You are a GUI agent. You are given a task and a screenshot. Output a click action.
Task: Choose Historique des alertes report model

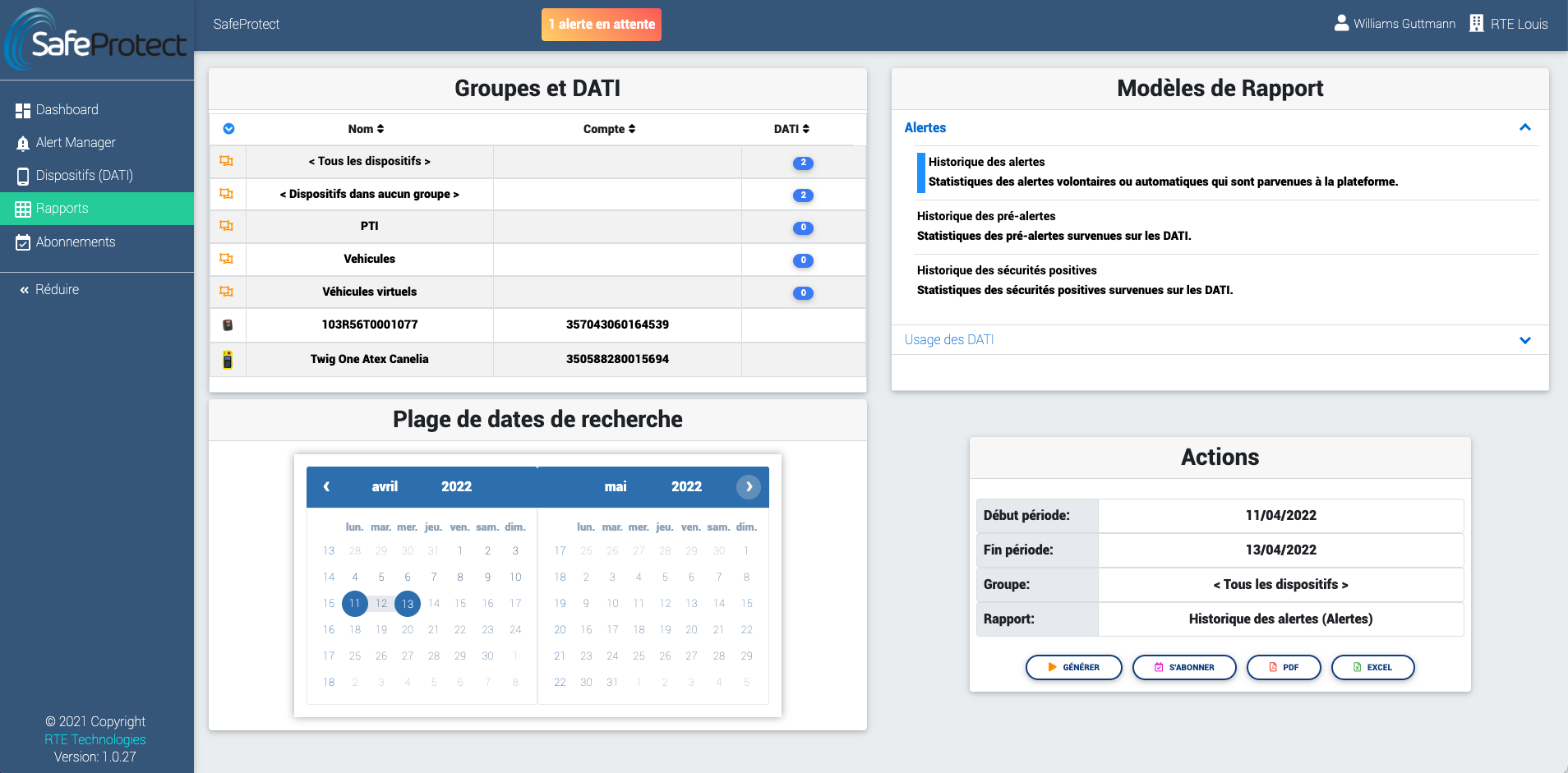click(1228, 172)
